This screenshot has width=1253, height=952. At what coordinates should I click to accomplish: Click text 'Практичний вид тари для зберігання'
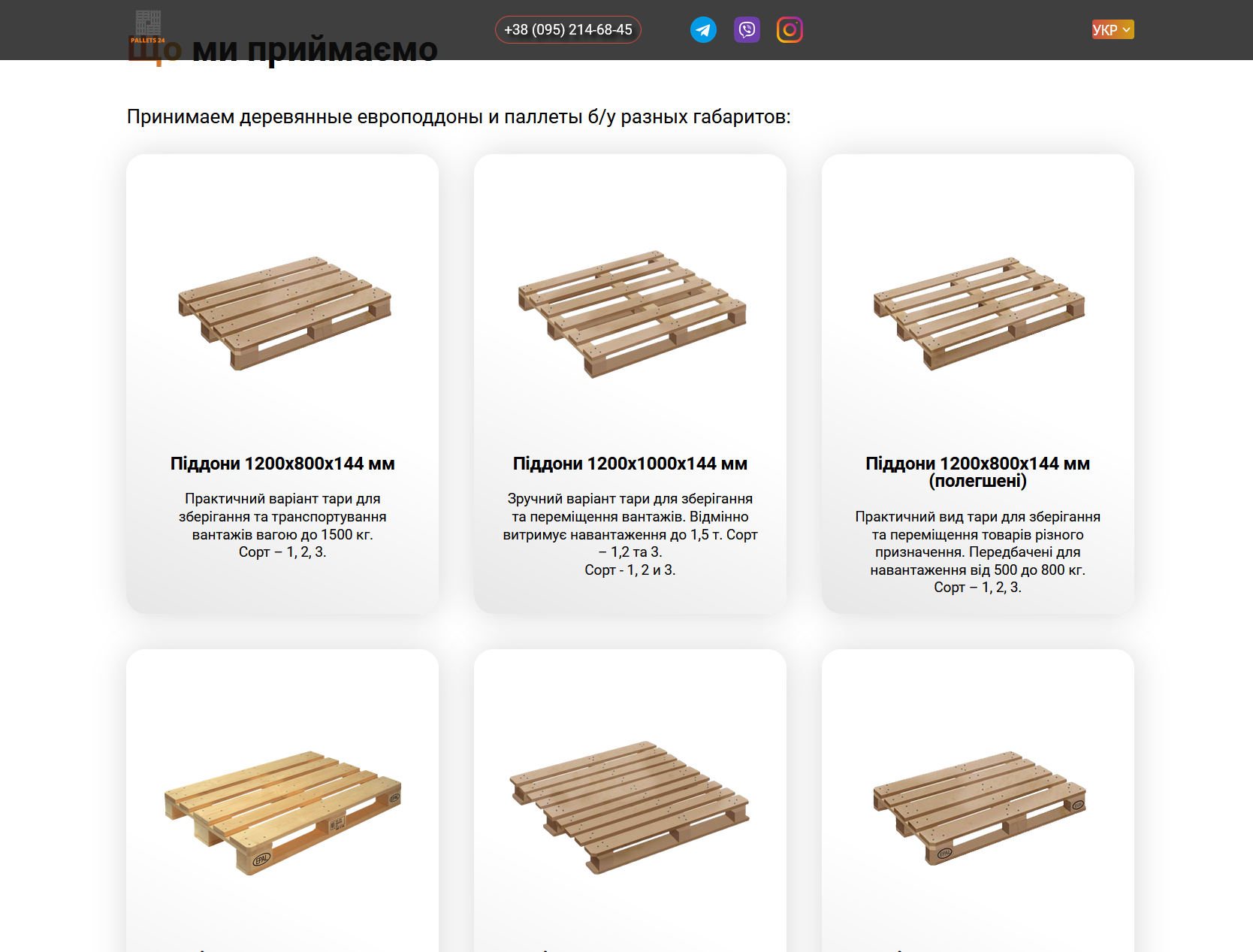click(x=978, y=516)
